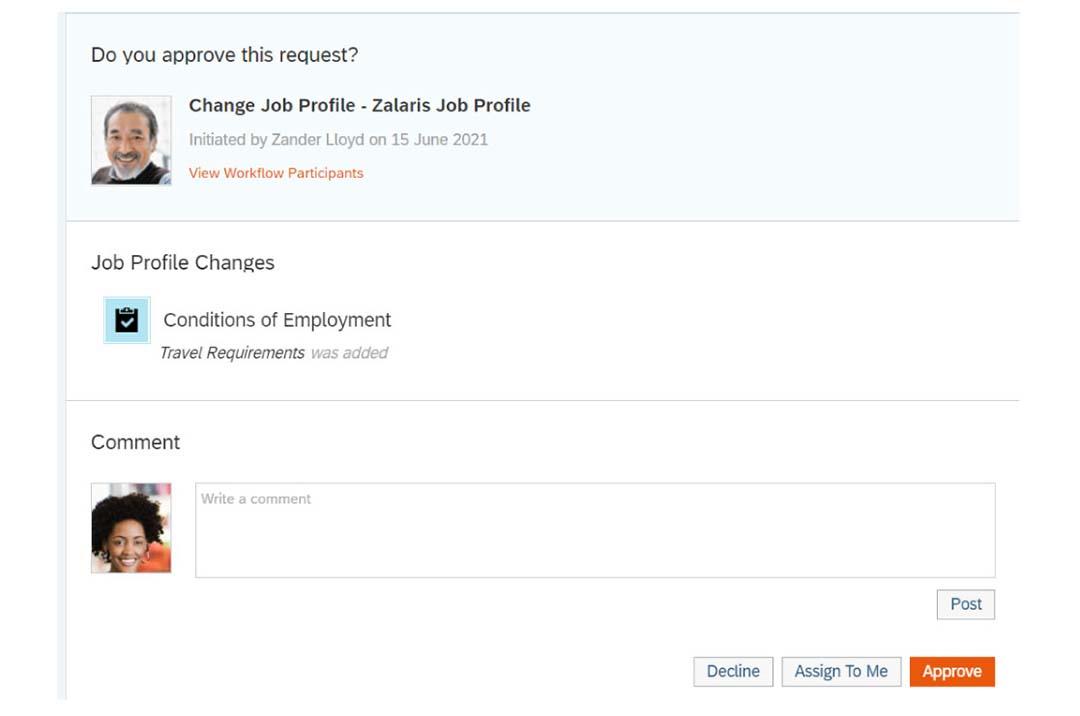The height and width of the screenshot is (716, 1080).
Task: Click the Comment section heading
Action: click(x=135, y=442)
